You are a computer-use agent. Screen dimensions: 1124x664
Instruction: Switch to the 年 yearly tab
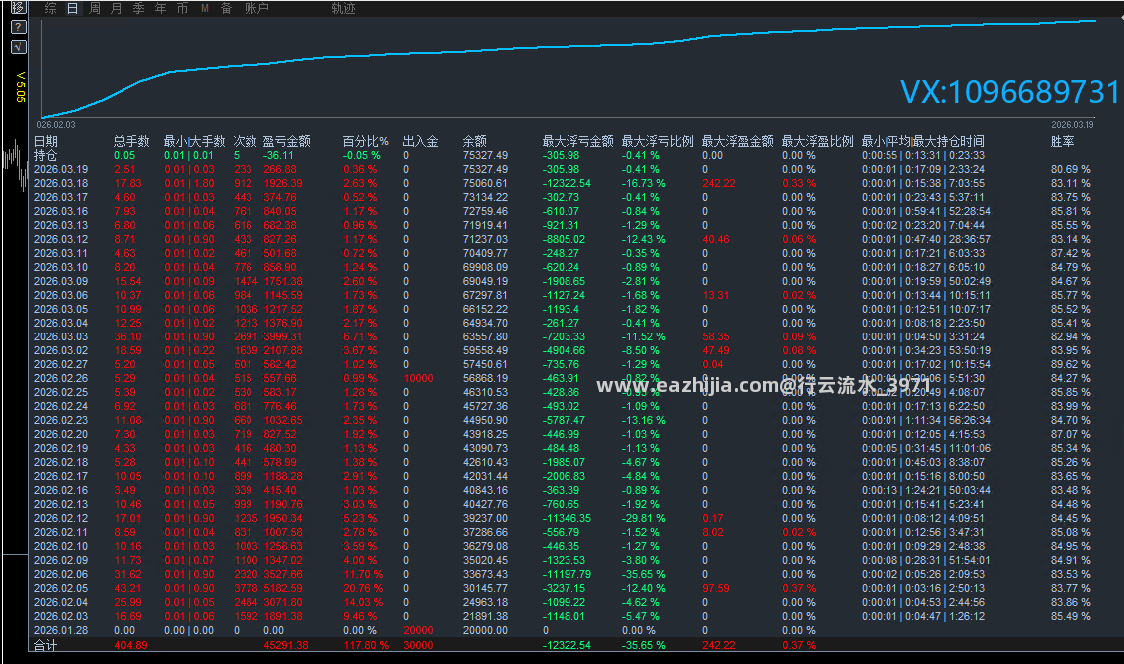click(161, 8)
